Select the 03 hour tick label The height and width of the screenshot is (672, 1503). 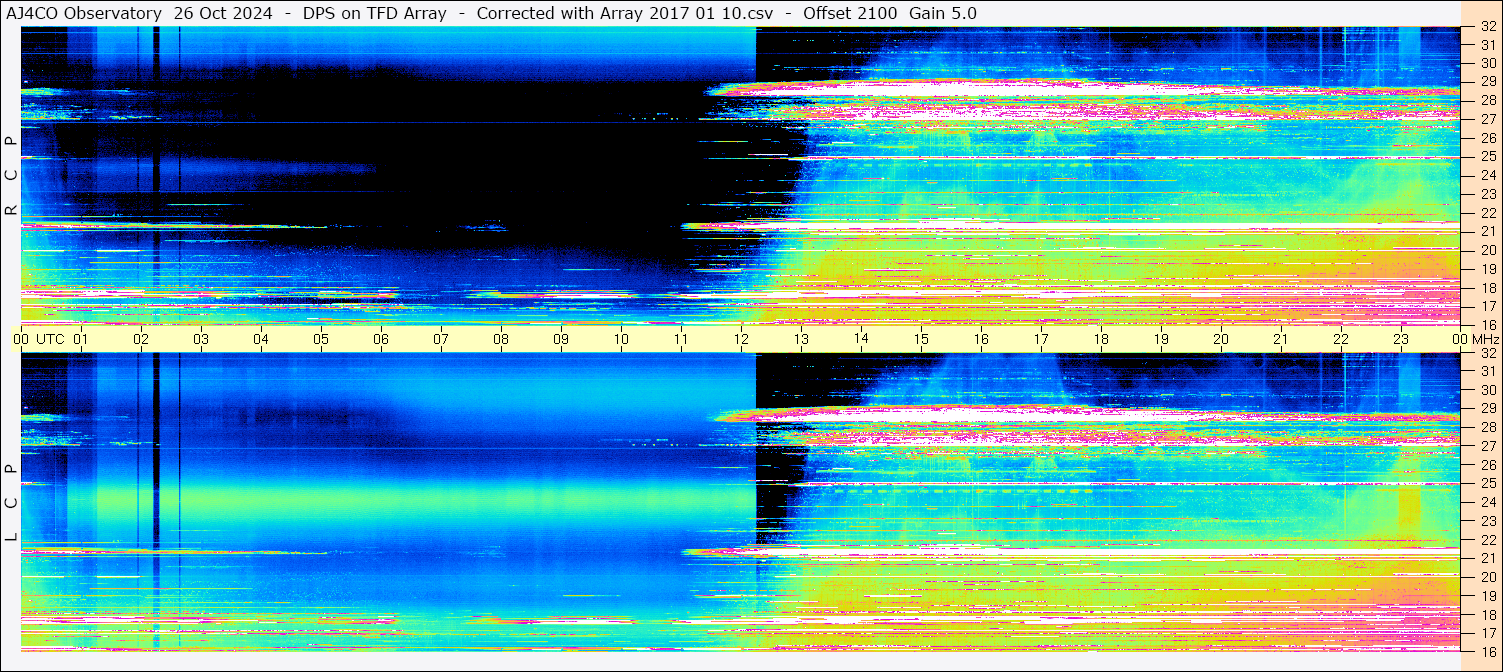pos(201,339)
